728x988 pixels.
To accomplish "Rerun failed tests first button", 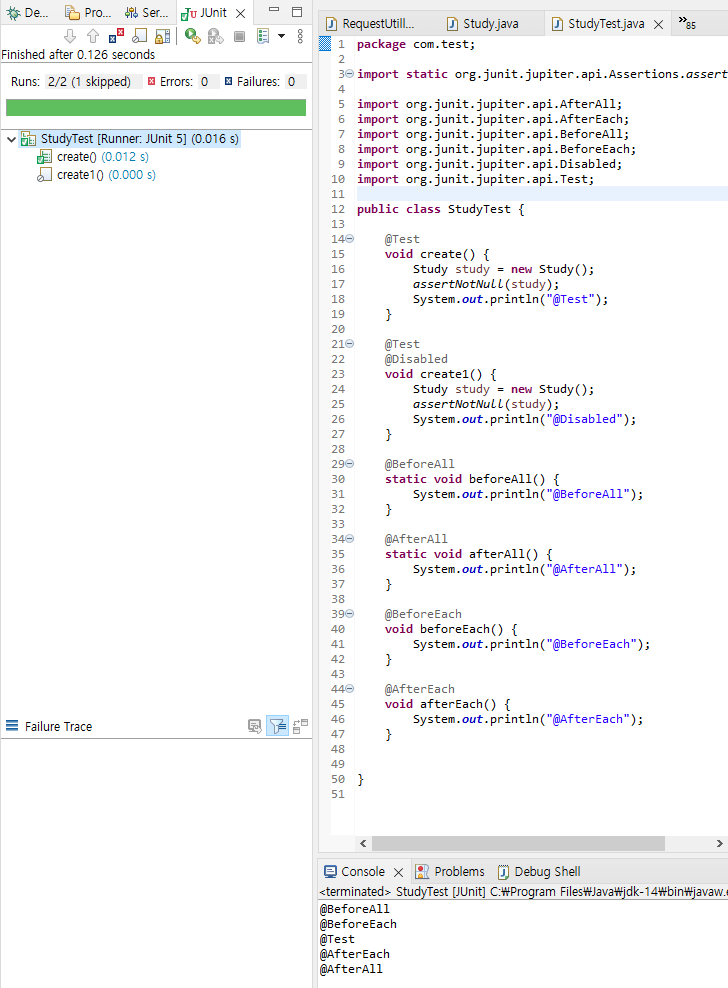I will 216,37.
